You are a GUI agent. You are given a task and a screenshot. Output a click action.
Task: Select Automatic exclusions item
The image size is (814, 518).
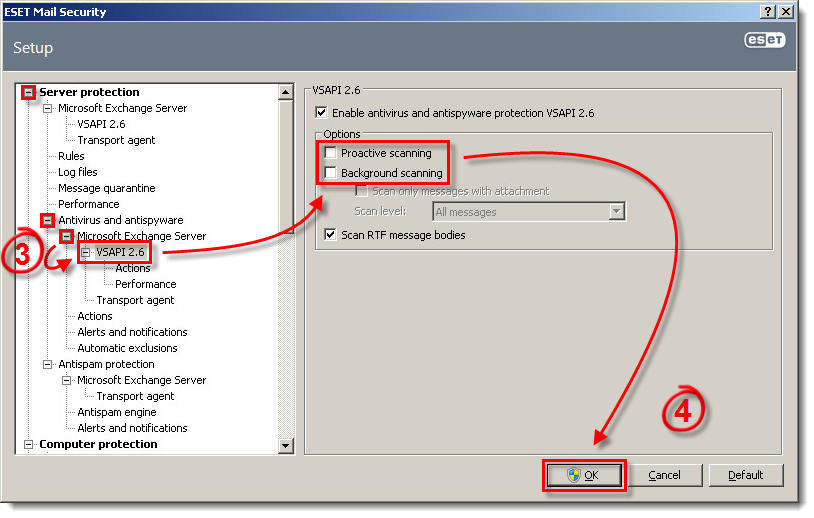click(x=127, y=348)
